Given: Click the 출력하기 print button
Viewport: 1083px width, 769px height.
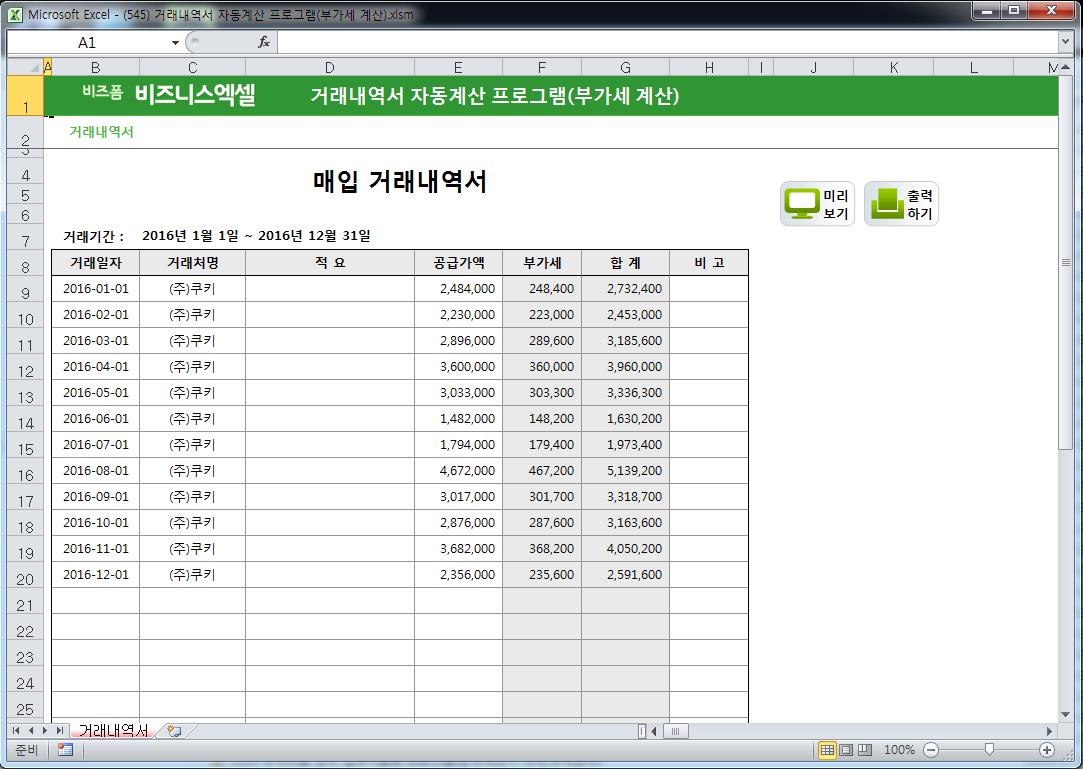Looking at the screenshot, I should tap(901, 204).
